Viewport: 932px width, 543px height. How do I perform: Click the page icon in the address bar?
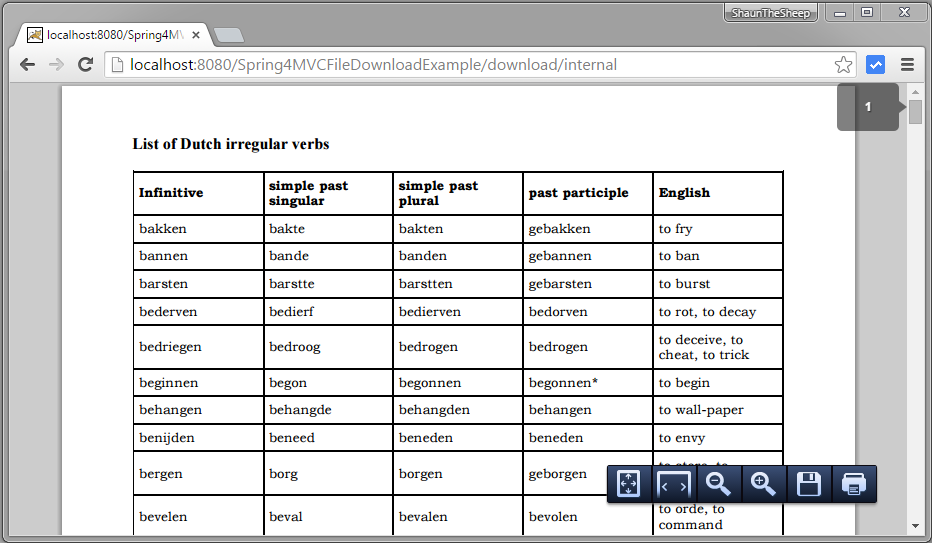point(118,65)
